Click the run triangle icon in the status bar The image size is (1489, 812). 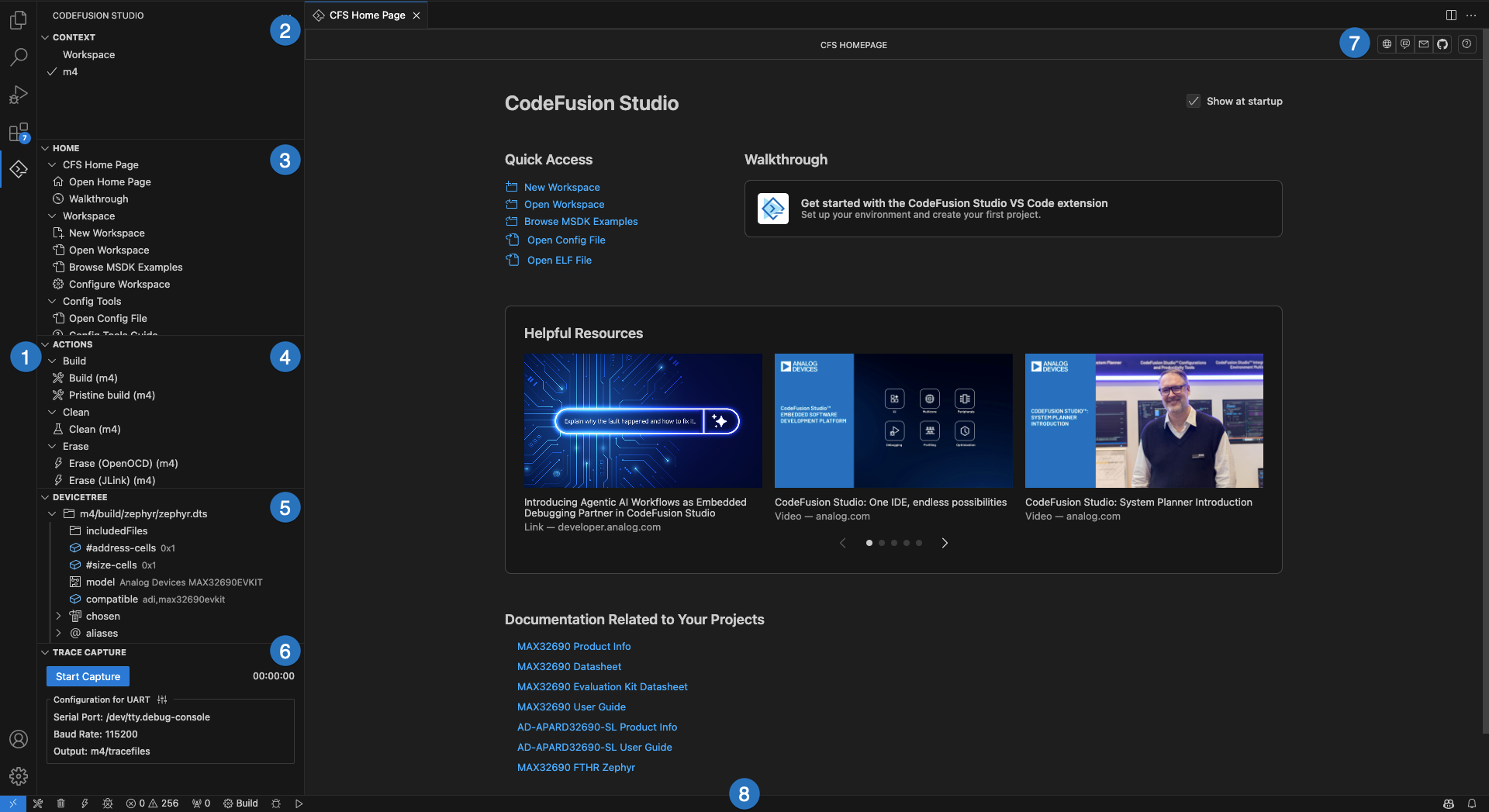coord(299,803)
